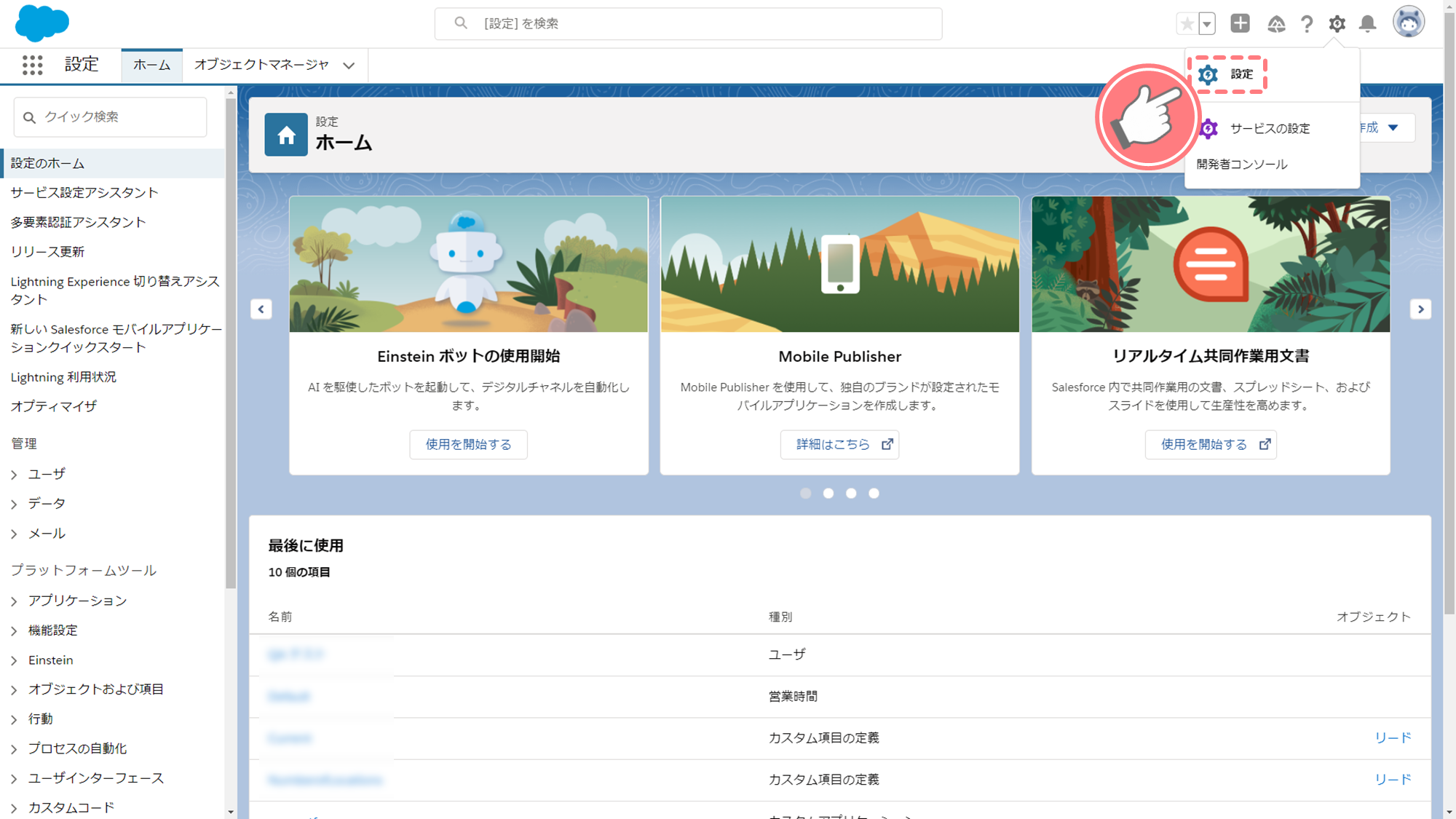Click the Salesforce cloud logo

41,23
